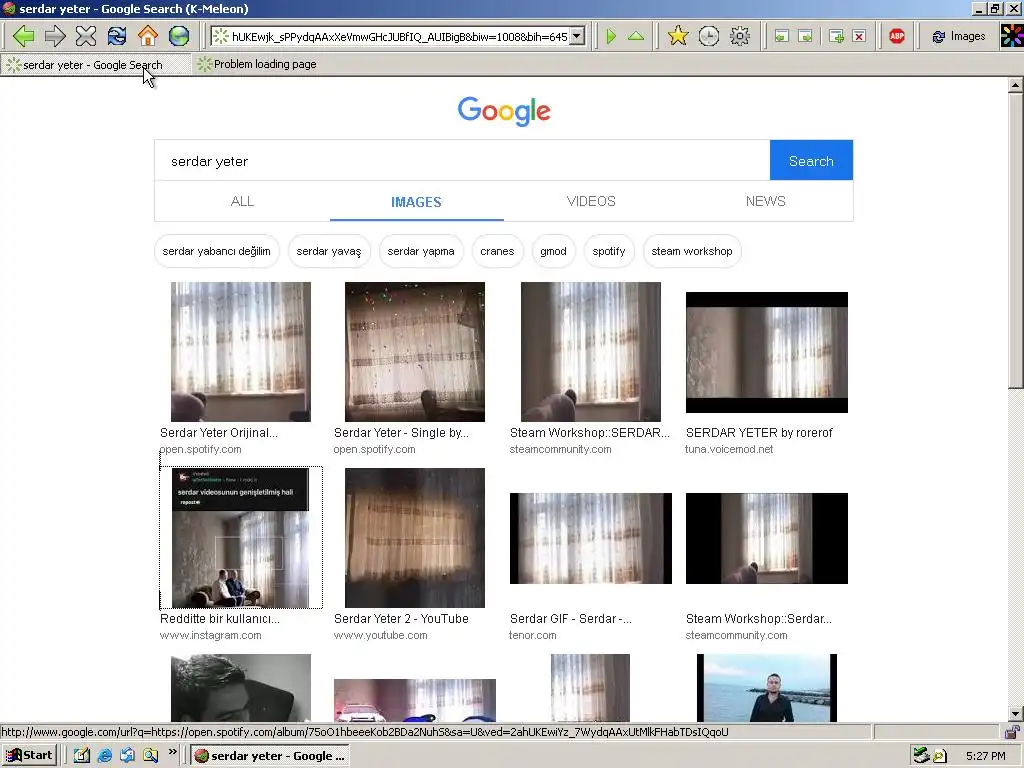
Task: Select the NEWS results tab
Action: click(765, 201)
